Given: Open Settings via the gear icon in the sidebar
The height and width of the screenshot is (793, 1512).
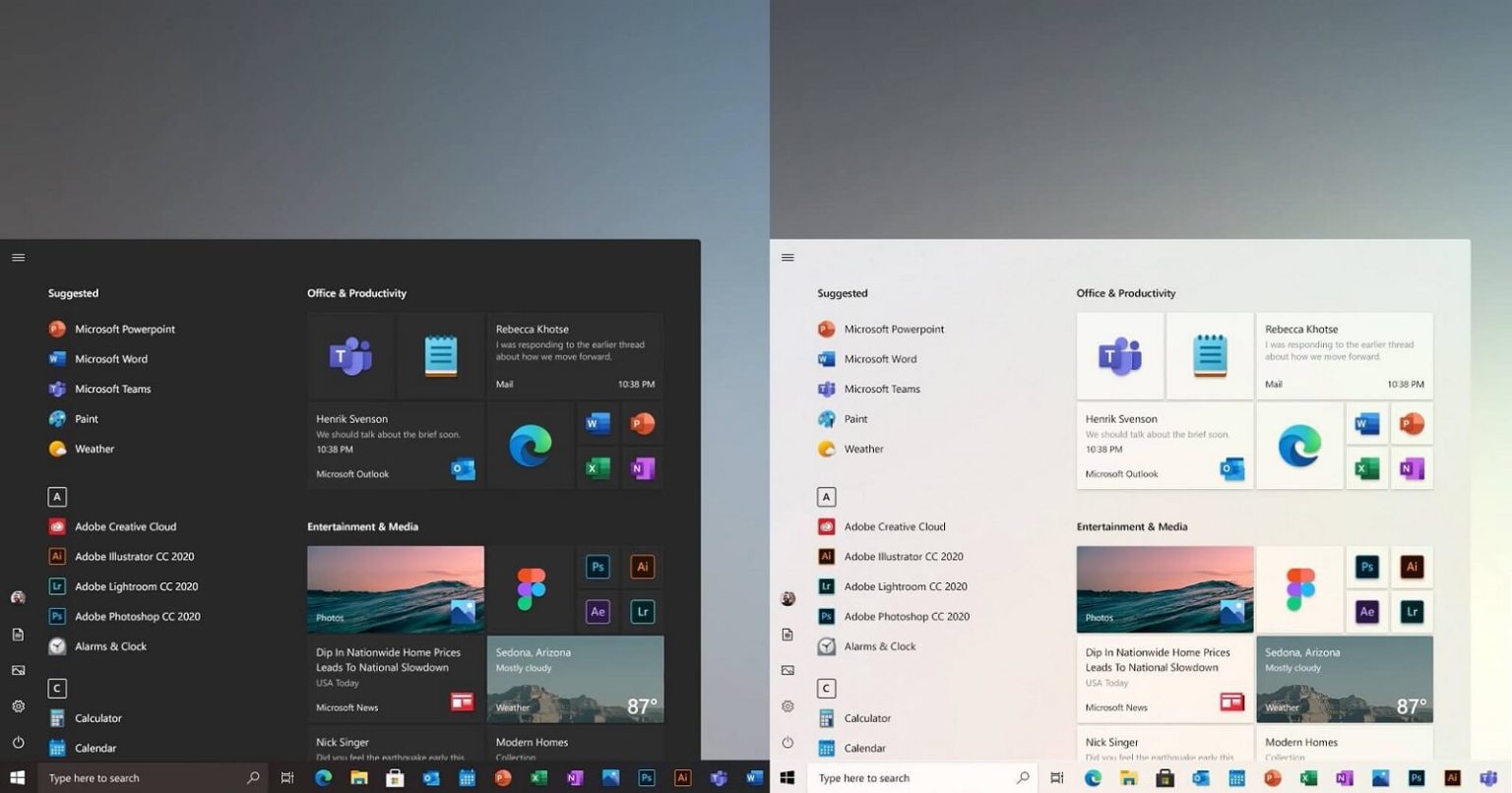Looking at the screenshot, I should coord(18,705).
